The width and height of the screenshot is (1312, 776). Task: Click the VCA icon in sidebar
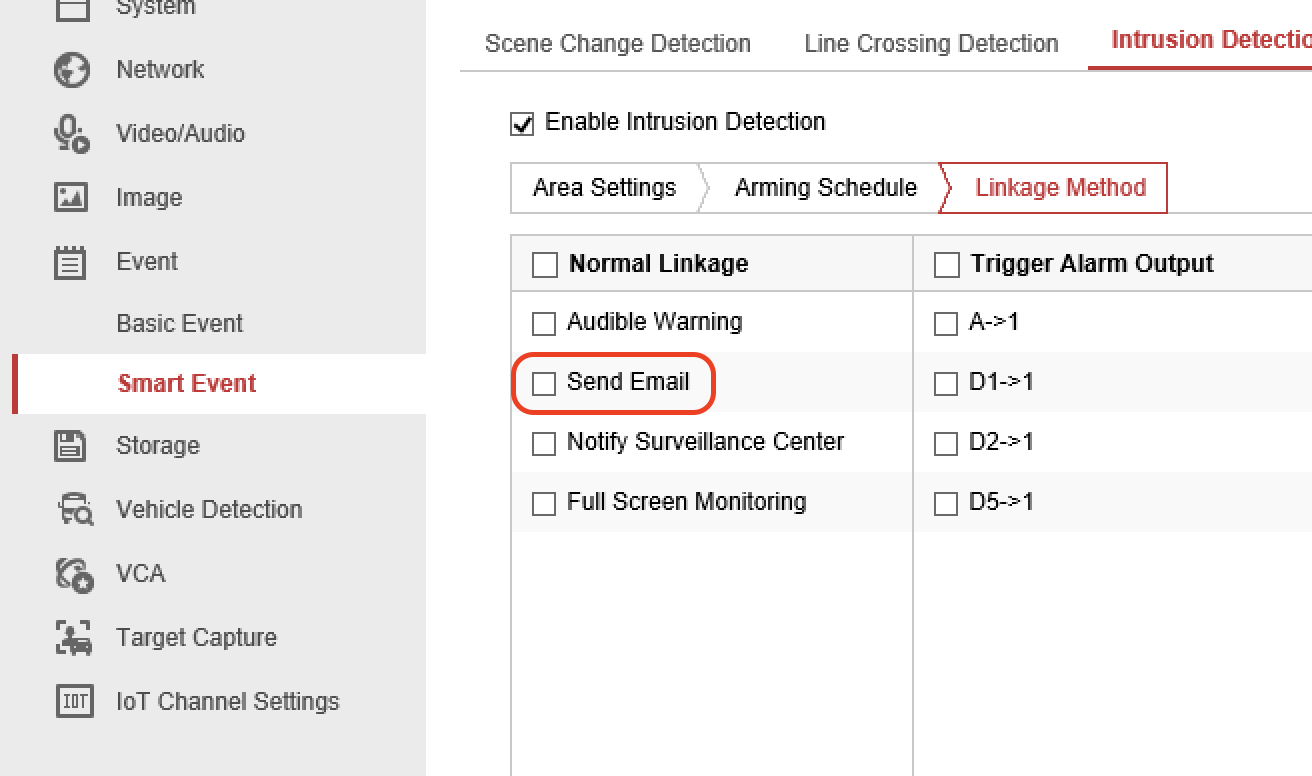pyautogui.click(x=74, y=574)
